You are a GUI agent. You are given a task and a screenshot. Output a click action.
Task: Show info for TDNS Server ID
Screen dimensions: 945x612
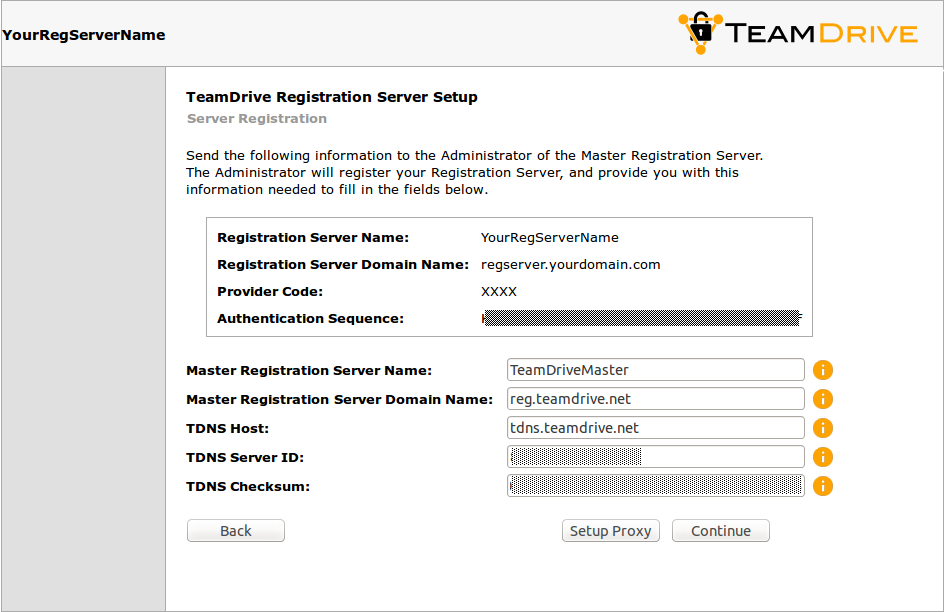823,457
